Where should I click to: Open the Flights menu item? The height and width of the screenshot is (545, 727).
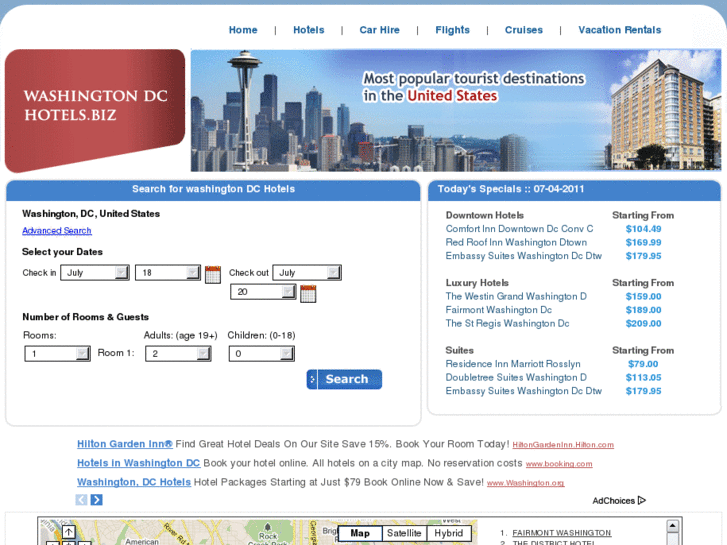point(453,30)
